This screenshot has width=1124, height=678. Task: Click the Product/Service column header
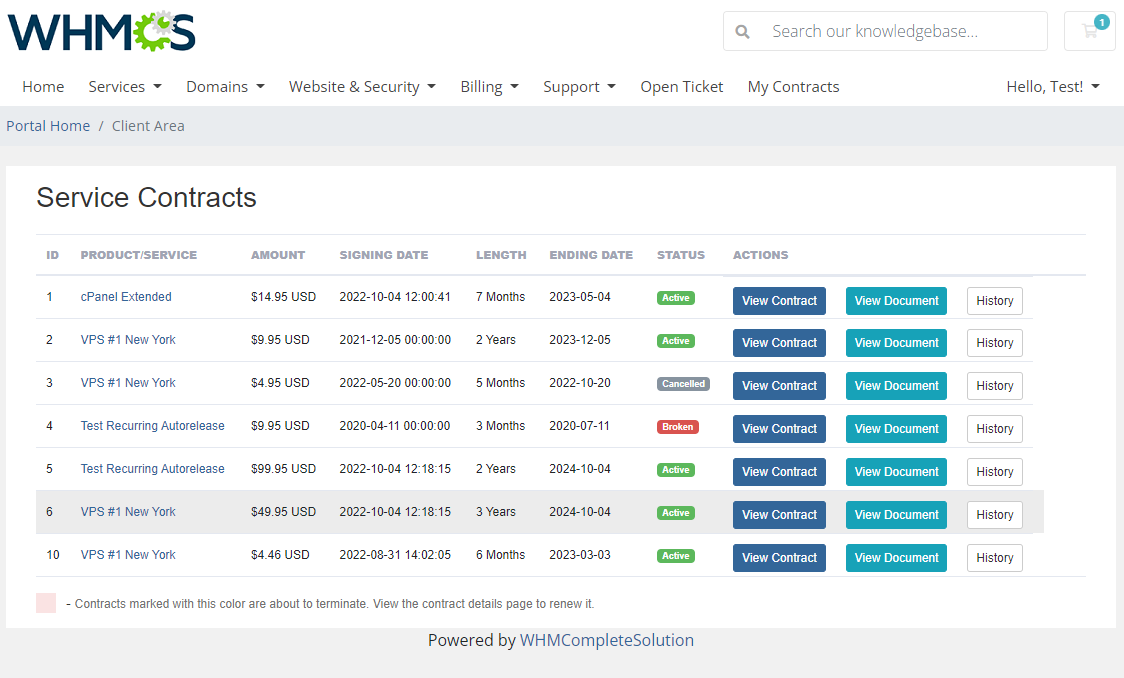138,255
